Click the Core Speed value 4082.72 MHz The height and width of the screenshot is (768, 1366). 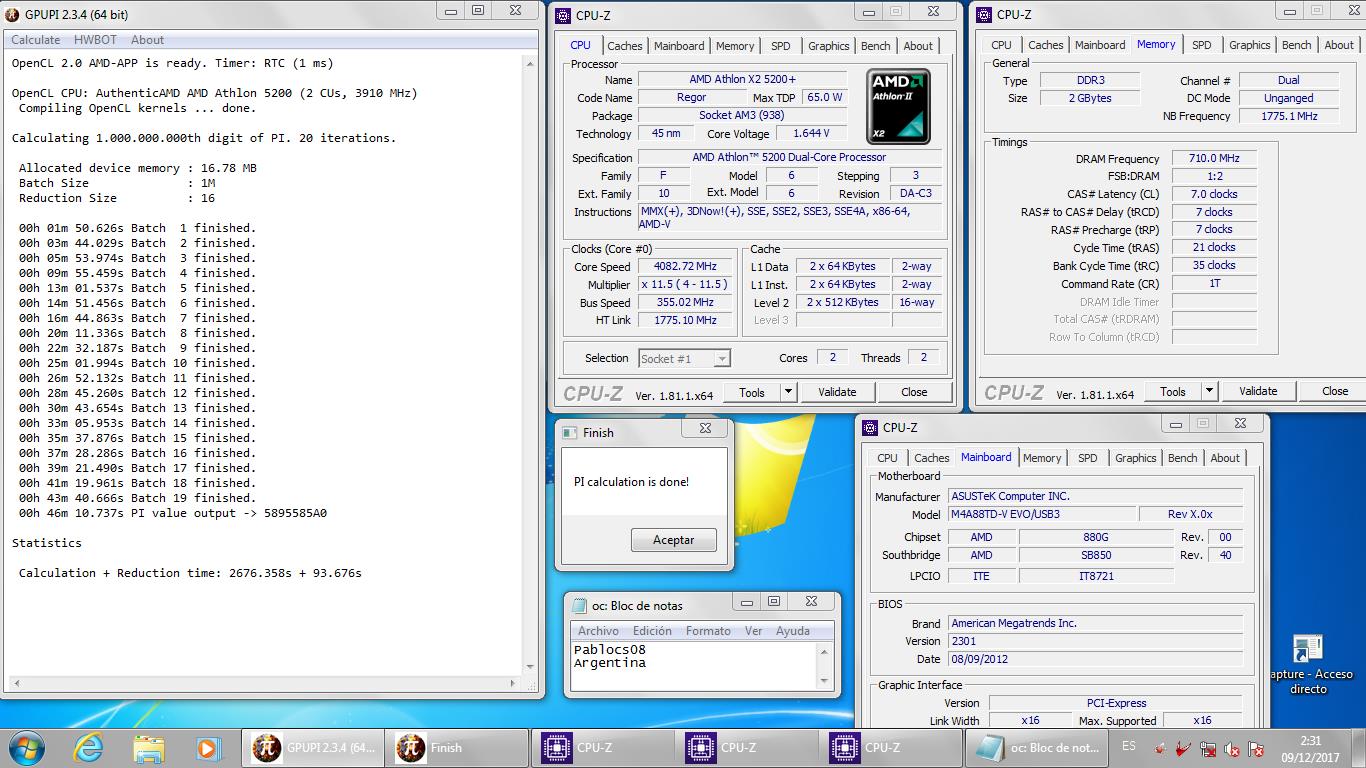685,267
